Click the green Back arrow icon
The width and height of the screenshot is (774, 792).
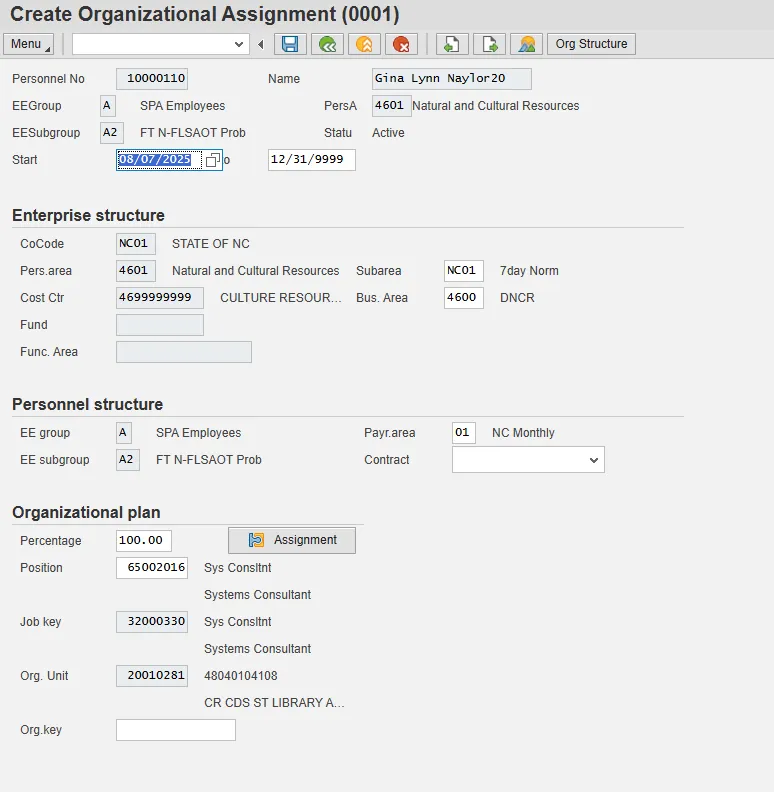coord(327,44)
